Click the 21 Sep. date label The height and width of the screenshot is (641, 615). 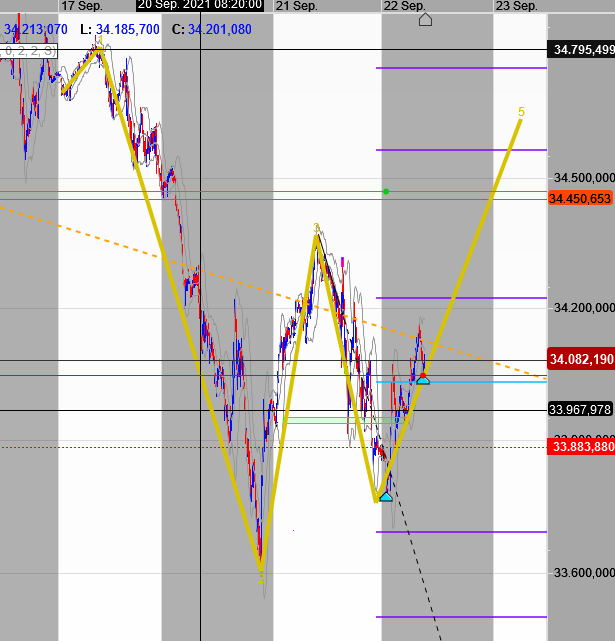[296, 6]
